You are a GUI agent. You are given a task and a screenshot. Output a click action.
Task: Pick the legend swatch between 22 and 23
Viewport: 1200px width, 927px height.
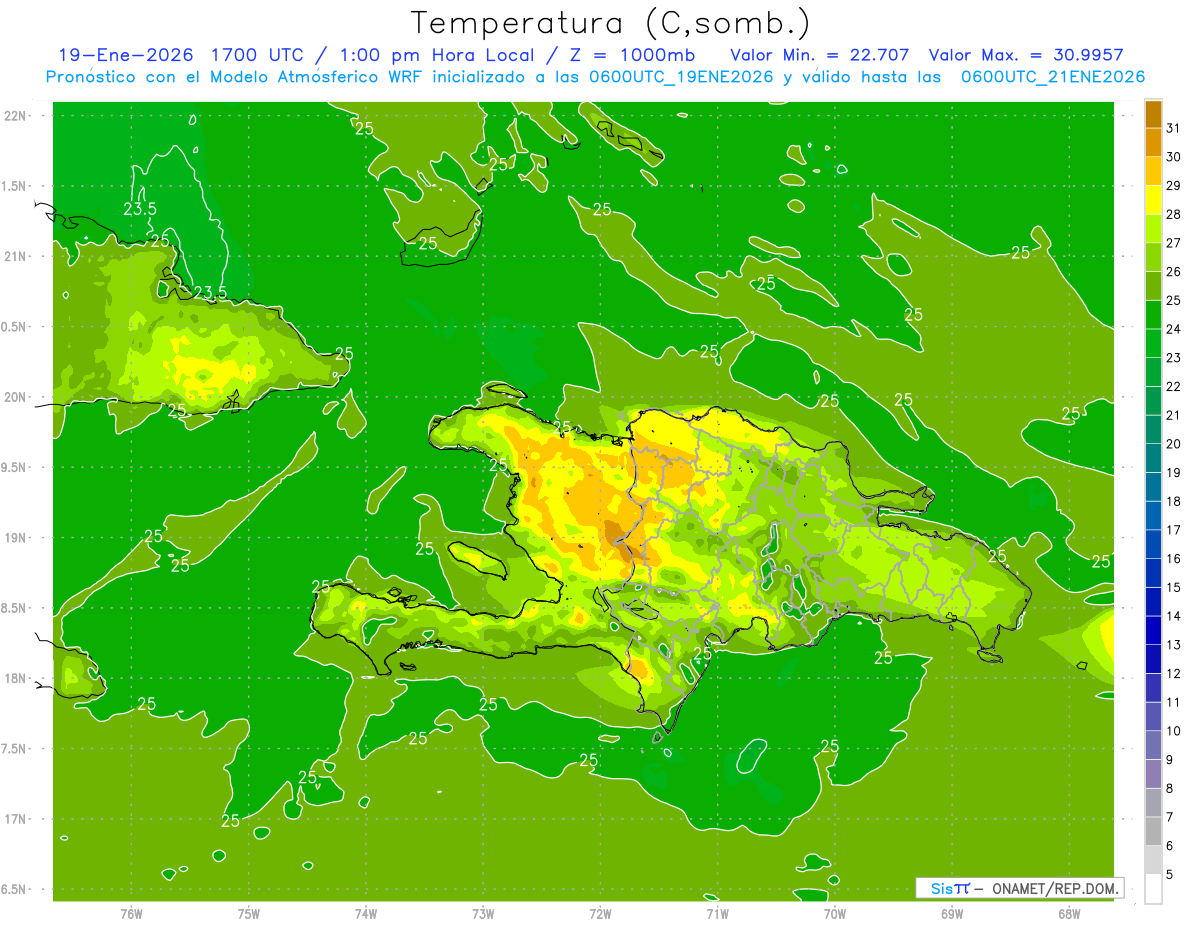tap(1153, 372)
